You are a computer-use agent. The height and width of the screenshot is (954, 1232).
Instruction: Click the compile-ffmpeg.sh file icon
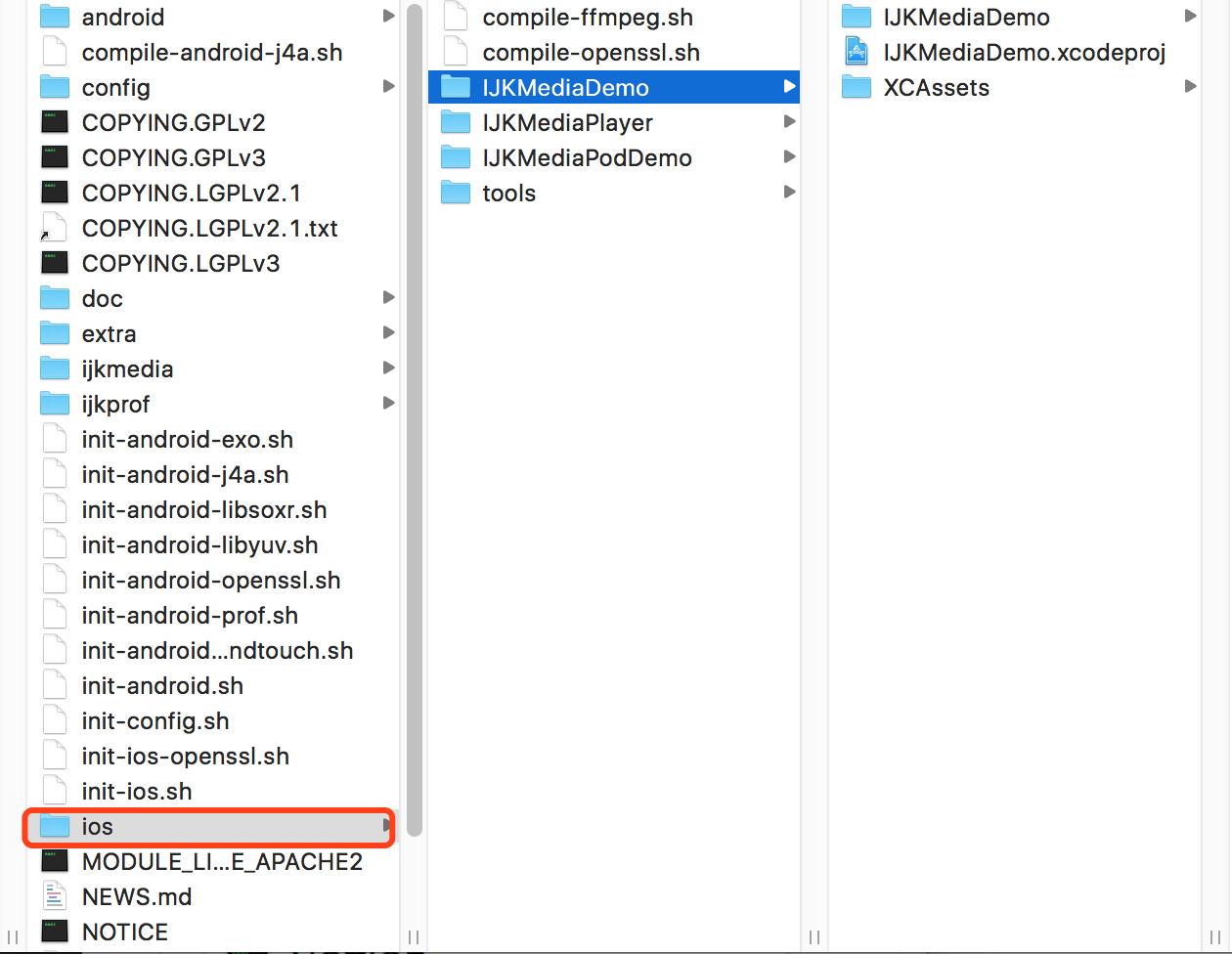456,17
